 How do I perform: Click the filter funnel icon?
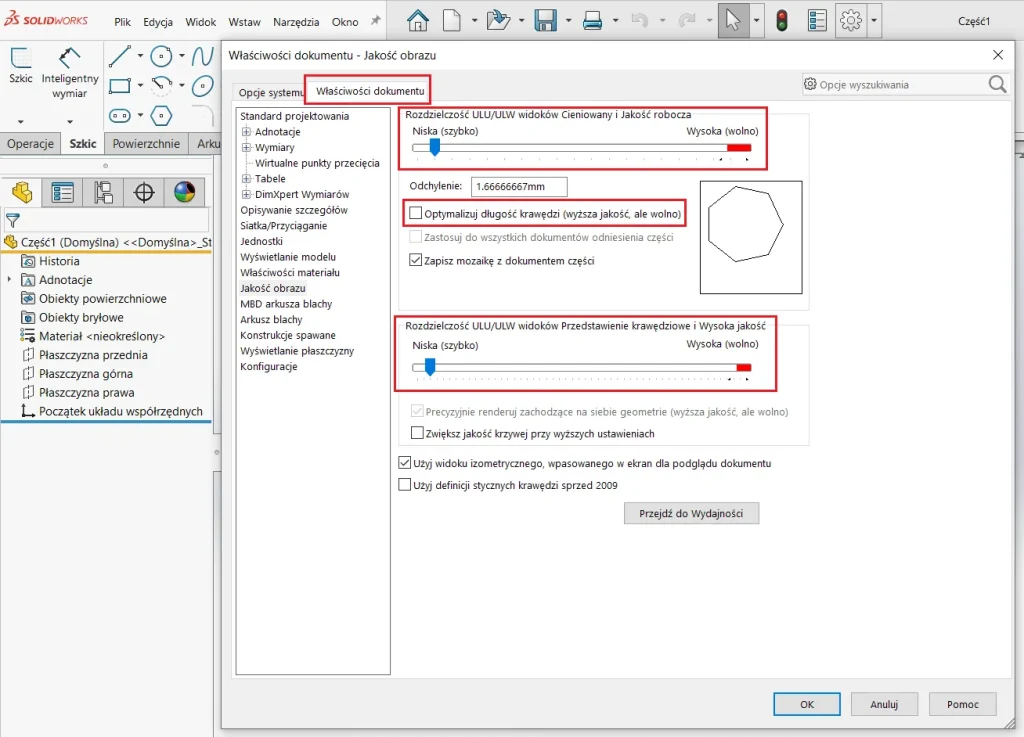point(12,220)
